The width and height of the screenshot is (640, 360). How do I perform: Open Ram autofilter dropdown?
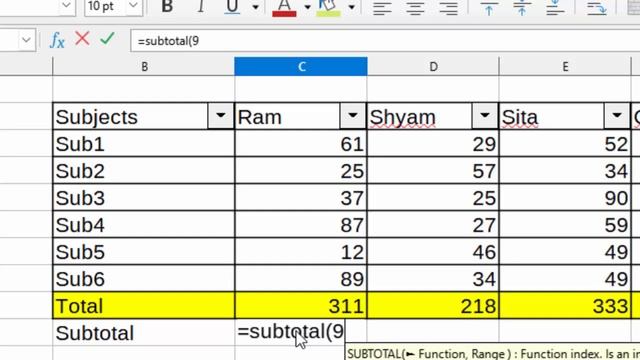click(x=352, y=116)
